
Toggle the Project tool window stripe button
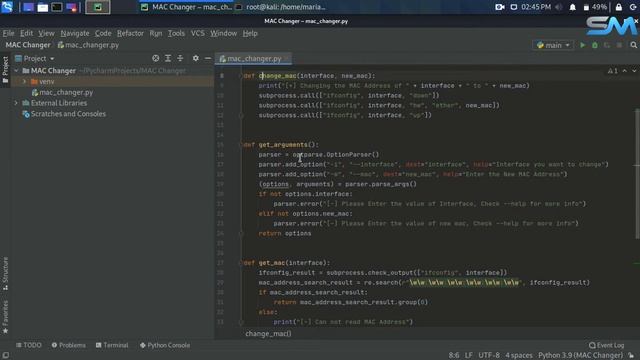[x=5, y=70]
